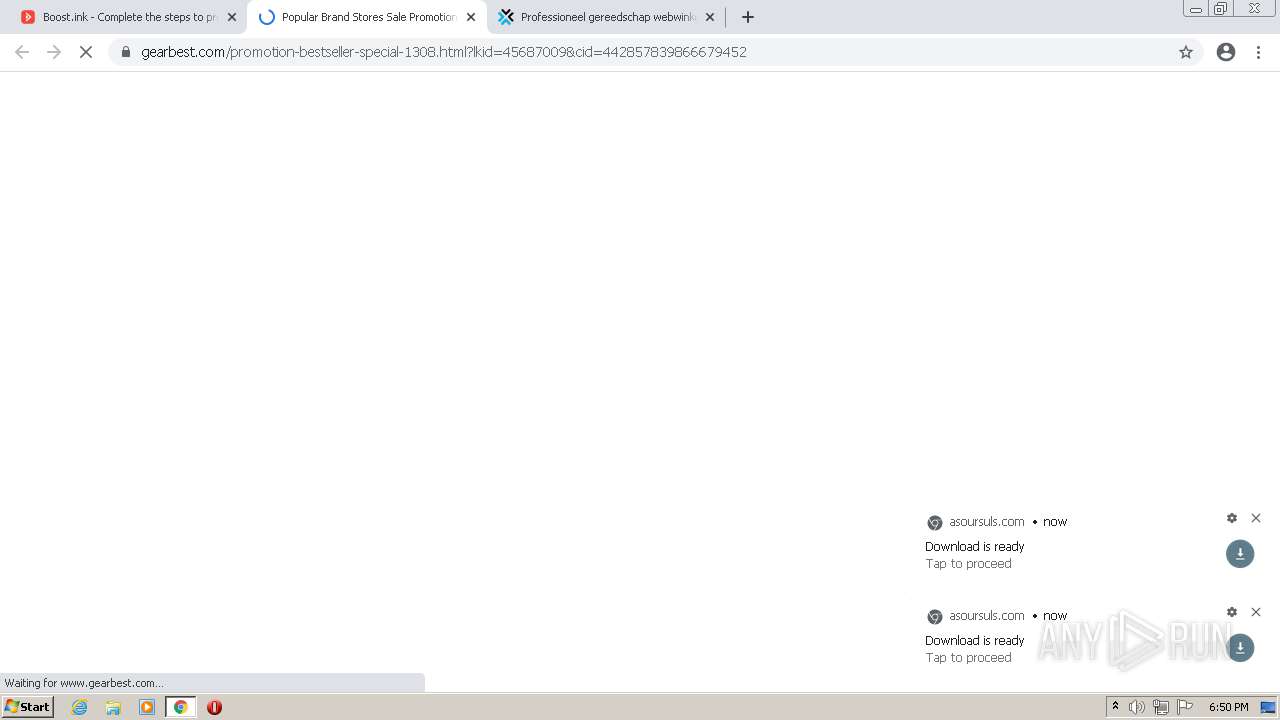
Task: Click download icon in second notification
Action: (1240, 648)
